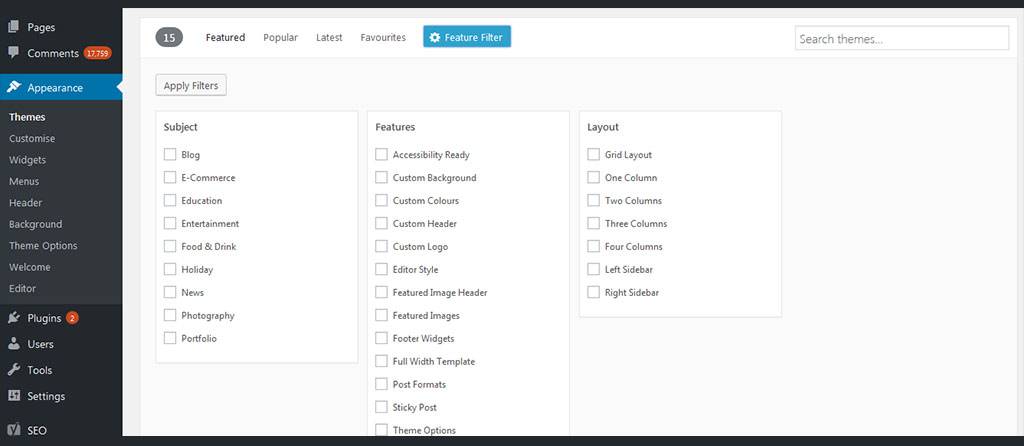
Task: Tick the Blog subject checkbox
Action: click(170, 154)
